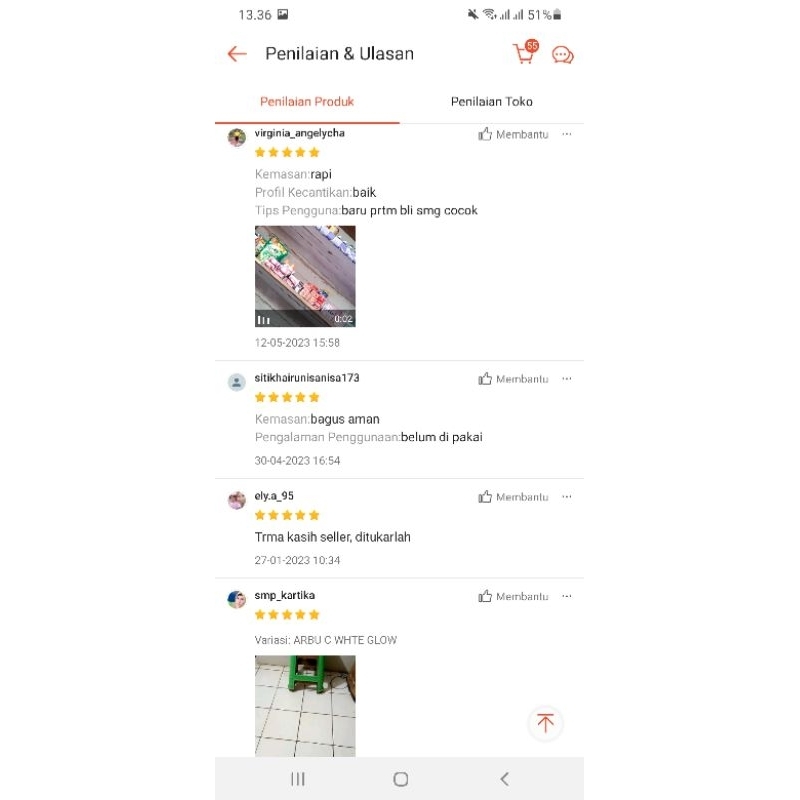The width and height of the screenshot is (800, 800).
Task: Open the chat messages icon
Action: (563, 55)
